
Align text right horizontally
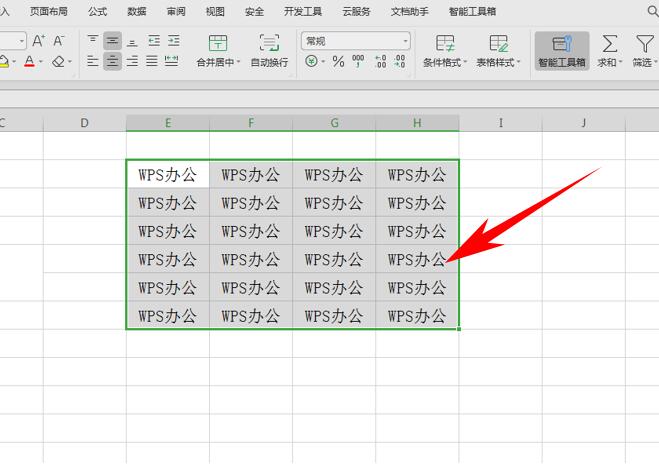pos(132,62)
